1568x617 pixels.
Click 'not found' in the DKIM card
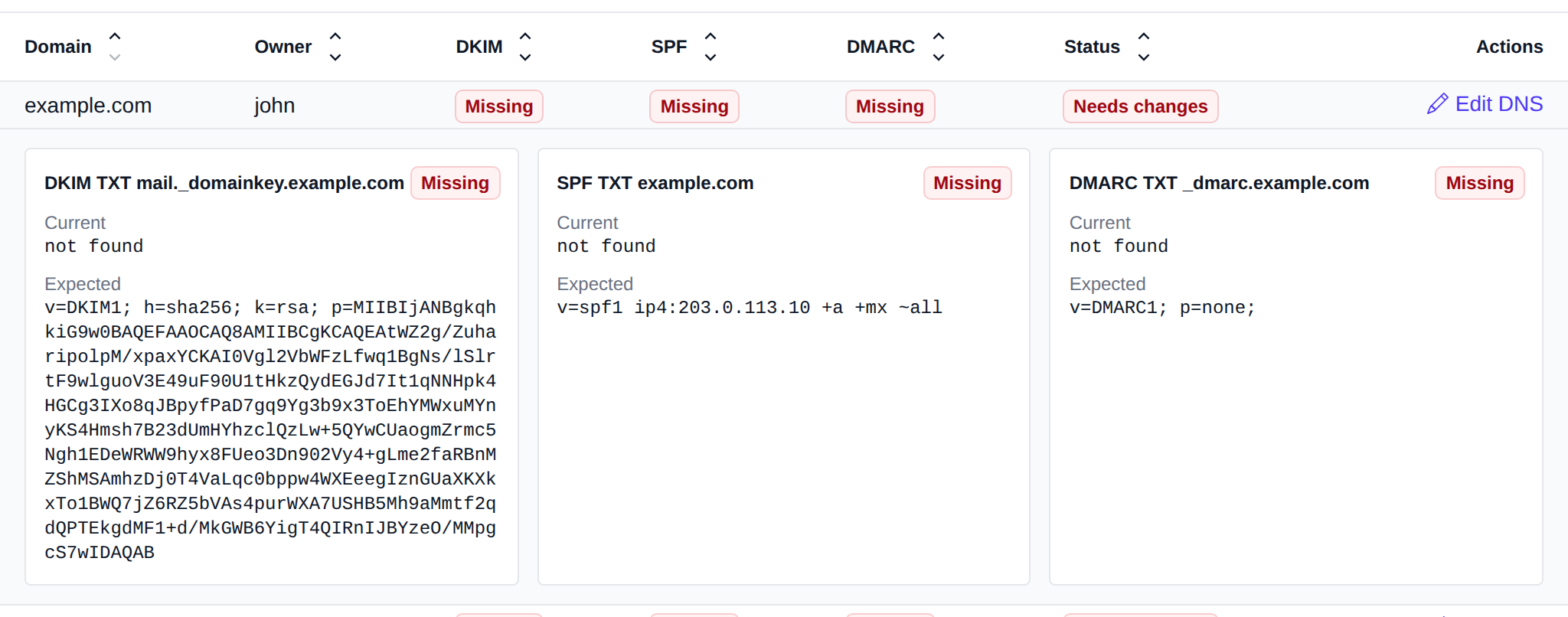coord(94,246)
